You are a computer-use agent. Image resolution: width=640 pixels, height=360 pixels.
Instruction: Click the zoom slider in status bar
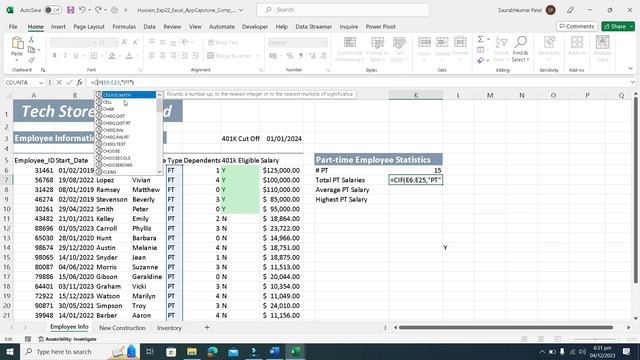(594, 339)
